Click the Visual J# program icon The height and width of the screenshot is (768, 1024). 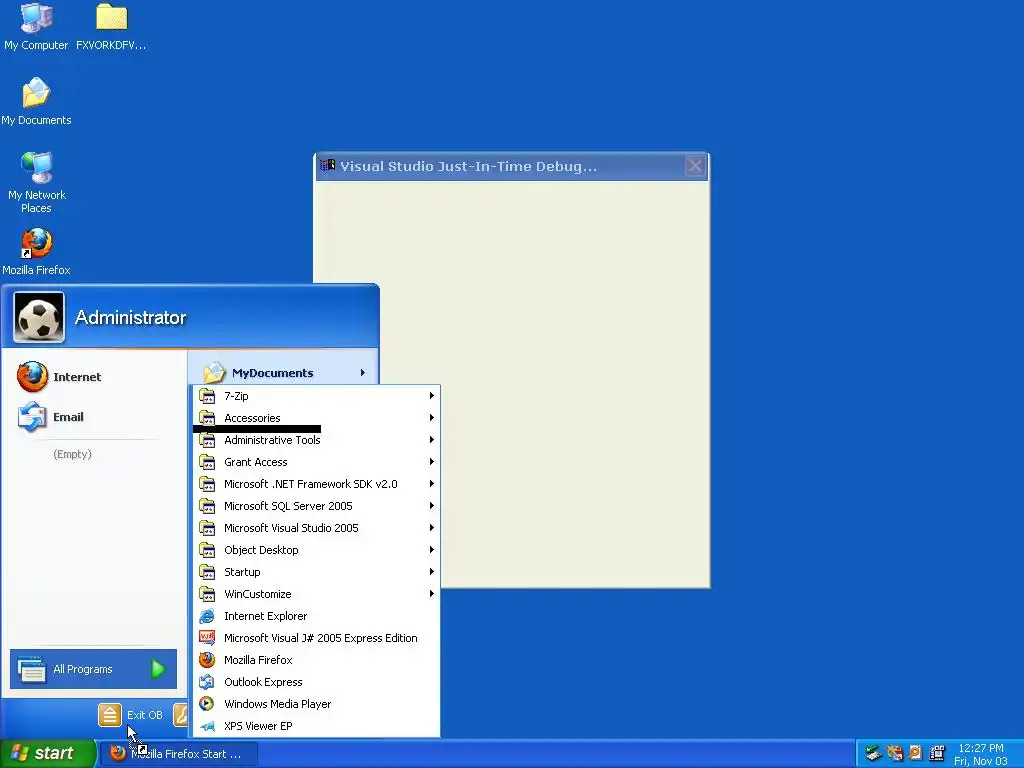pyautogui.click(x=207, y=638)
